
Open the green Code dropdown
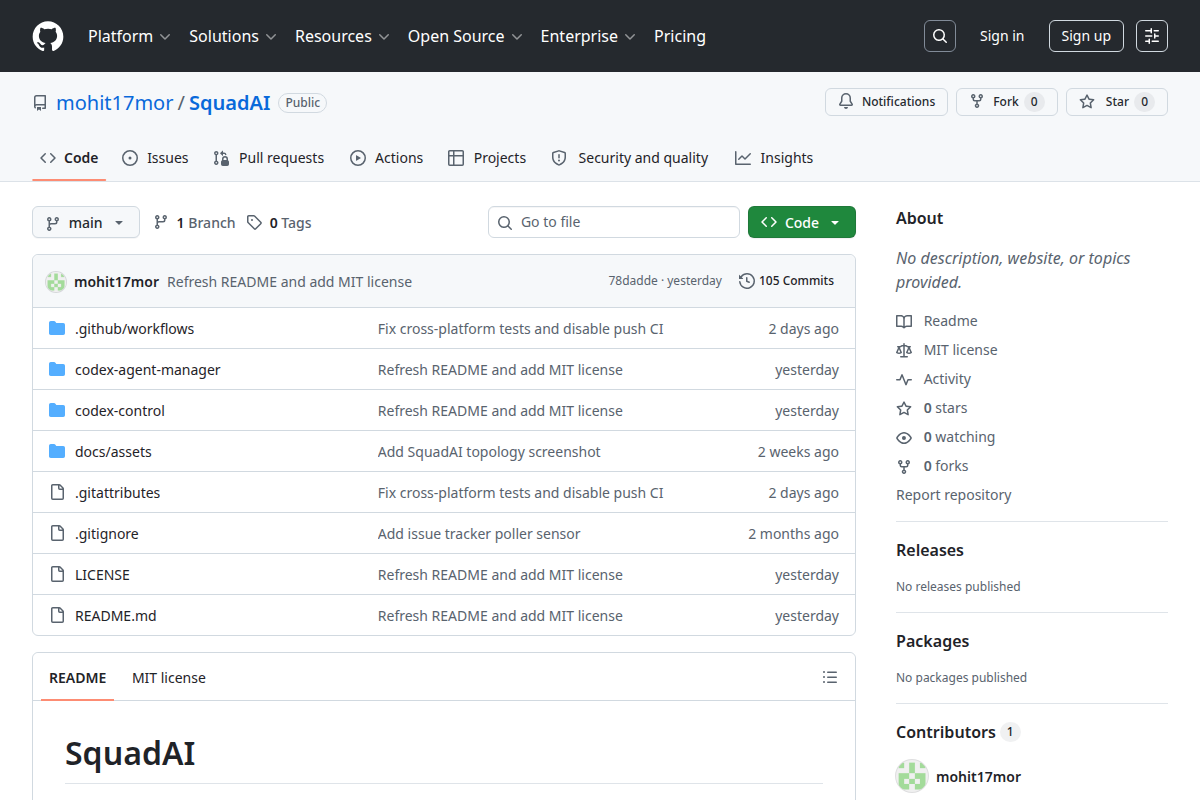point(802,223)
